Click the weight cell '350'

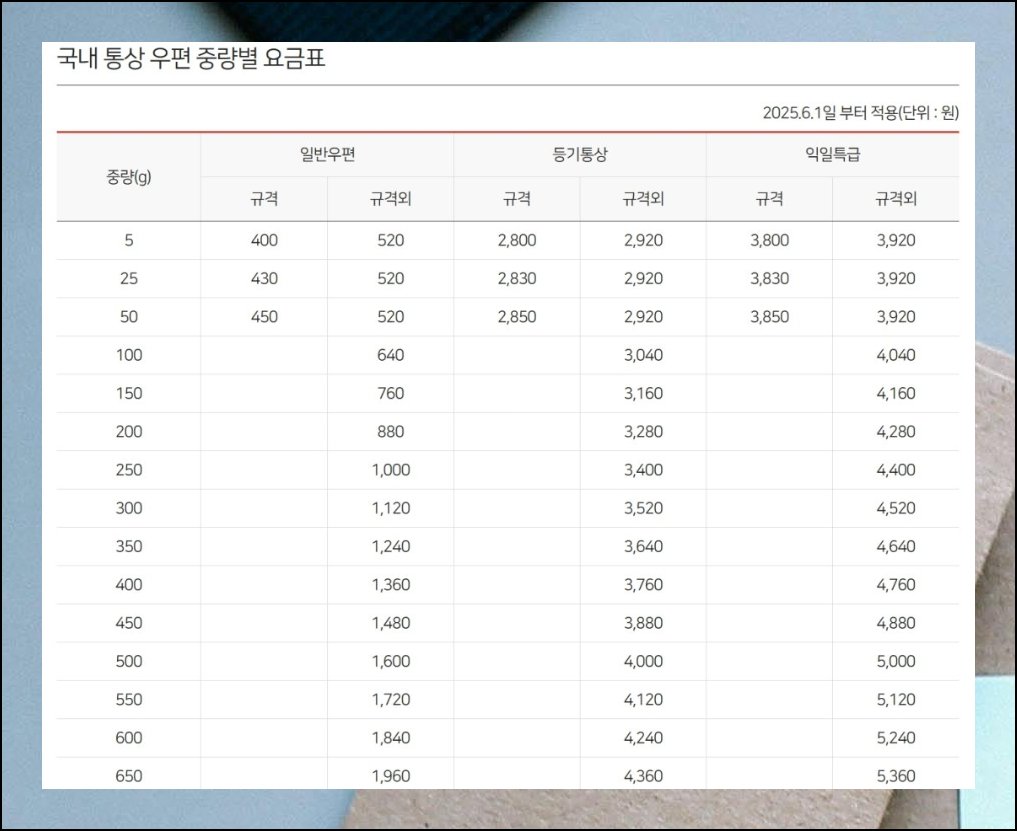point(128,546)
